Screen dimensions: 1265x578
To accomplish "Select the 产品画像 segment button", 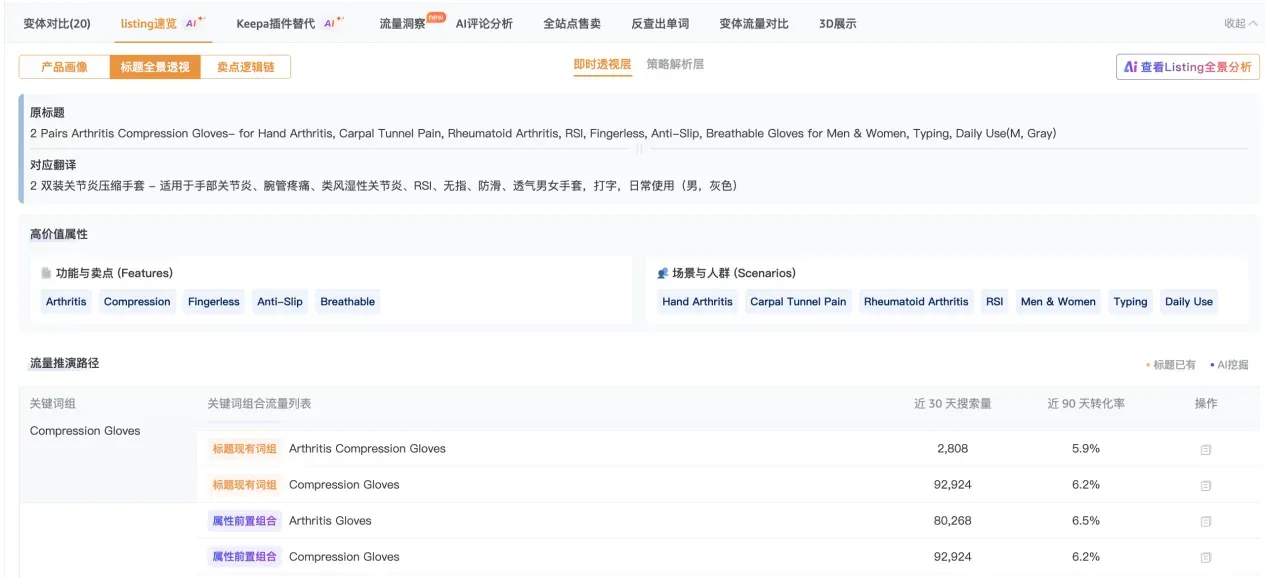I will pyautogui.click(x=64, y=67).
